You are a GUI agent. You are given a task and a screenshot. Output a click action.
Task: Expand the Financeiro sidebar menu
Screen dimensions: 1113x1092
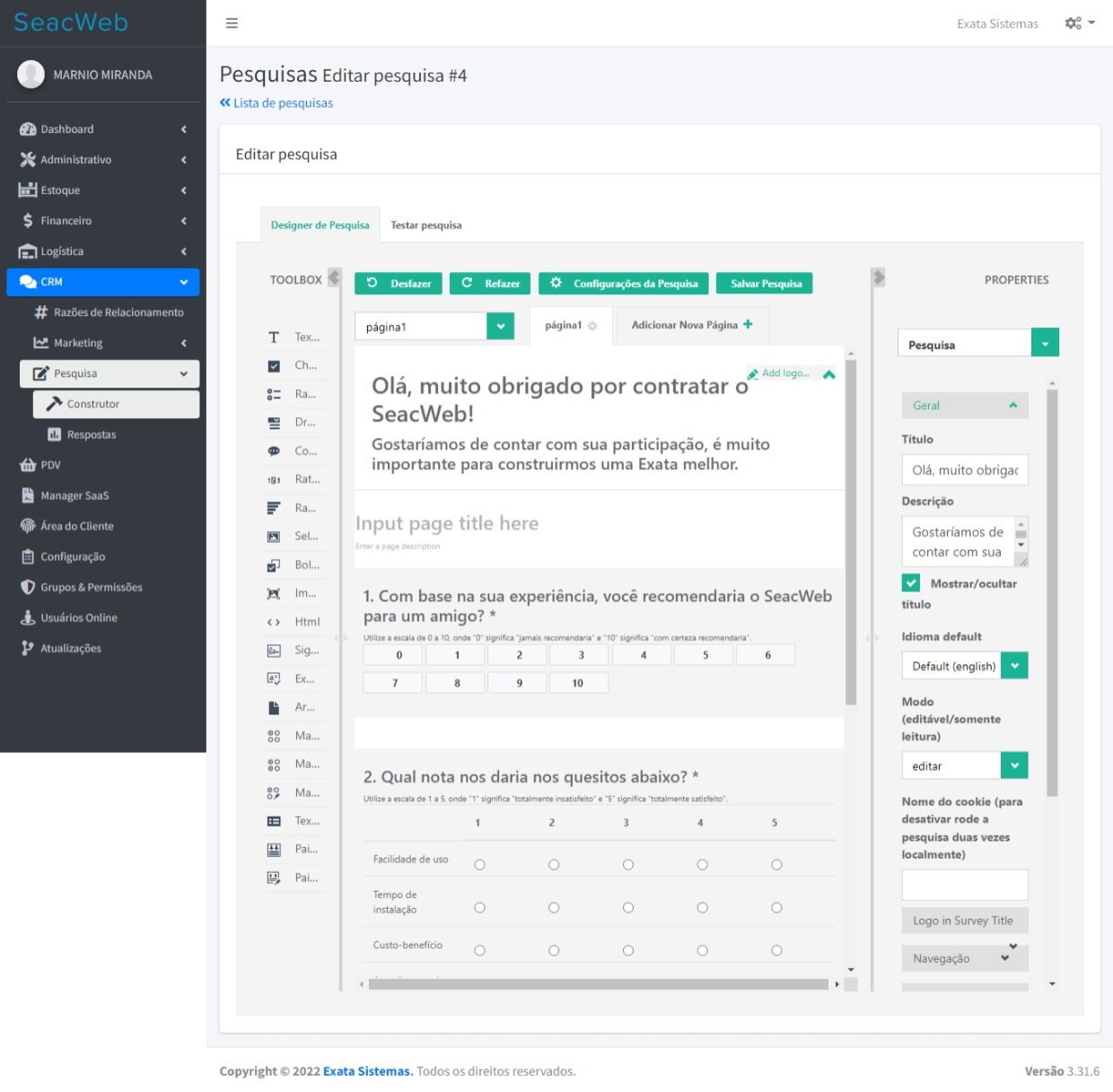[103, 221]
